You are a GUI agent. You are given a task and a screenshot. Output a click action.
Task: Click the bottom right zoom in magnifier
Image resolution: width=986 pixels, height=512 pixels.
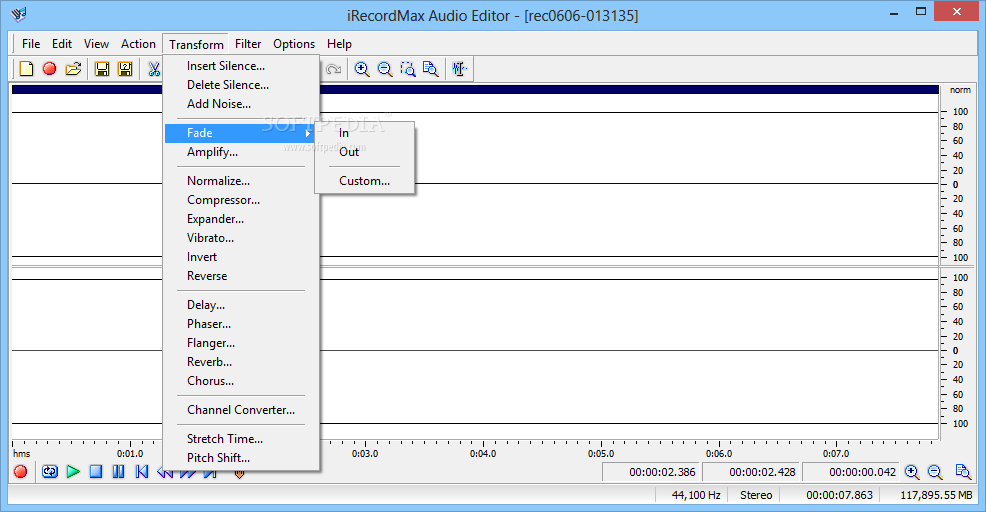[x=912, y=472]
